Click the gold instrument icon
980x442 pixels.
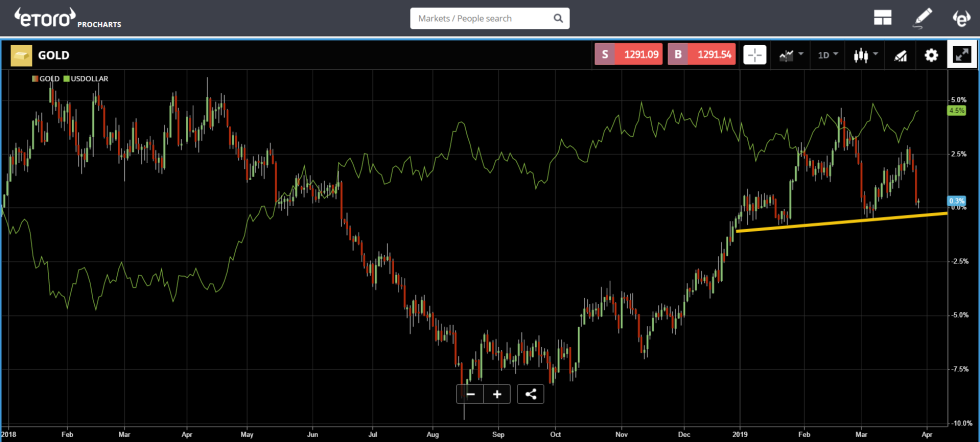[x=20, y=56]
